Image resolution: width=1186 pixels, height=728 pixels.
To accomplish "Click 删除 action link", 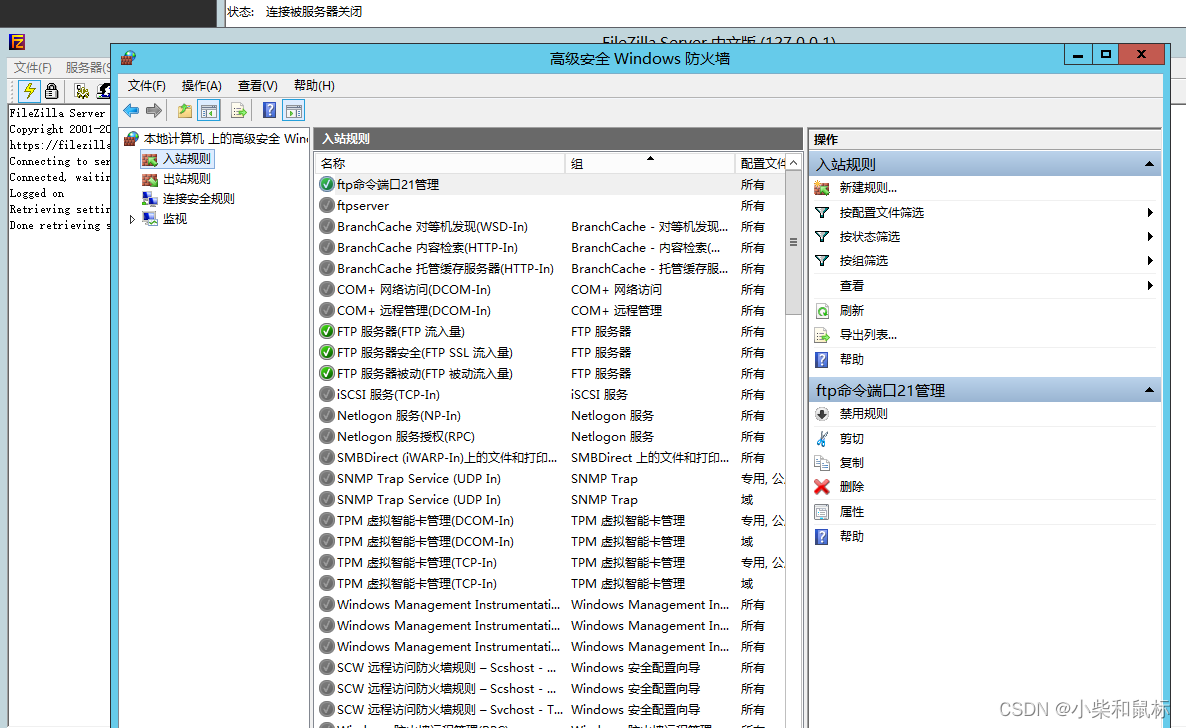I will 852,487.
